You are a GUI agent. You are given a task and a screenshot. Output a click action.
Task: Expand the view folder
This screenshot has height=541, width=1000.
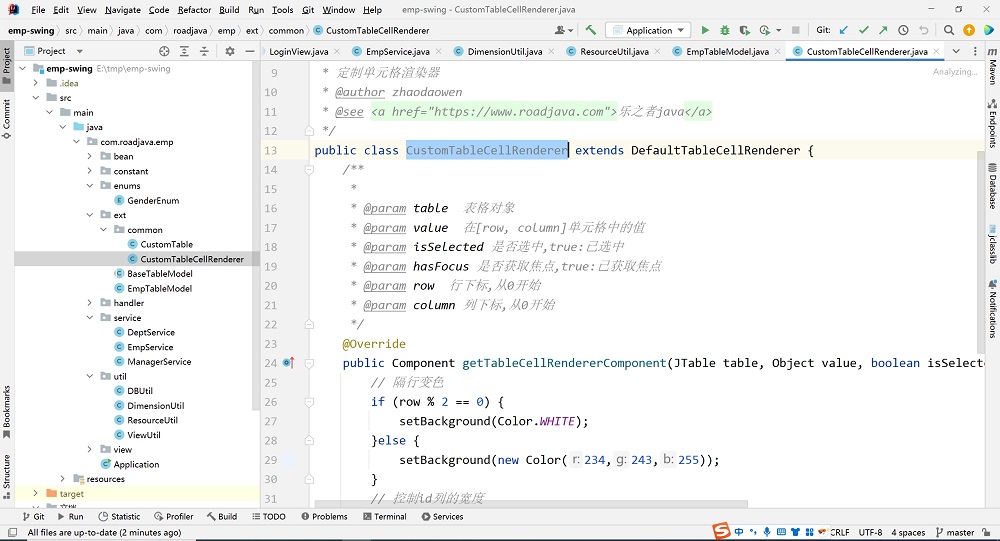90,450
